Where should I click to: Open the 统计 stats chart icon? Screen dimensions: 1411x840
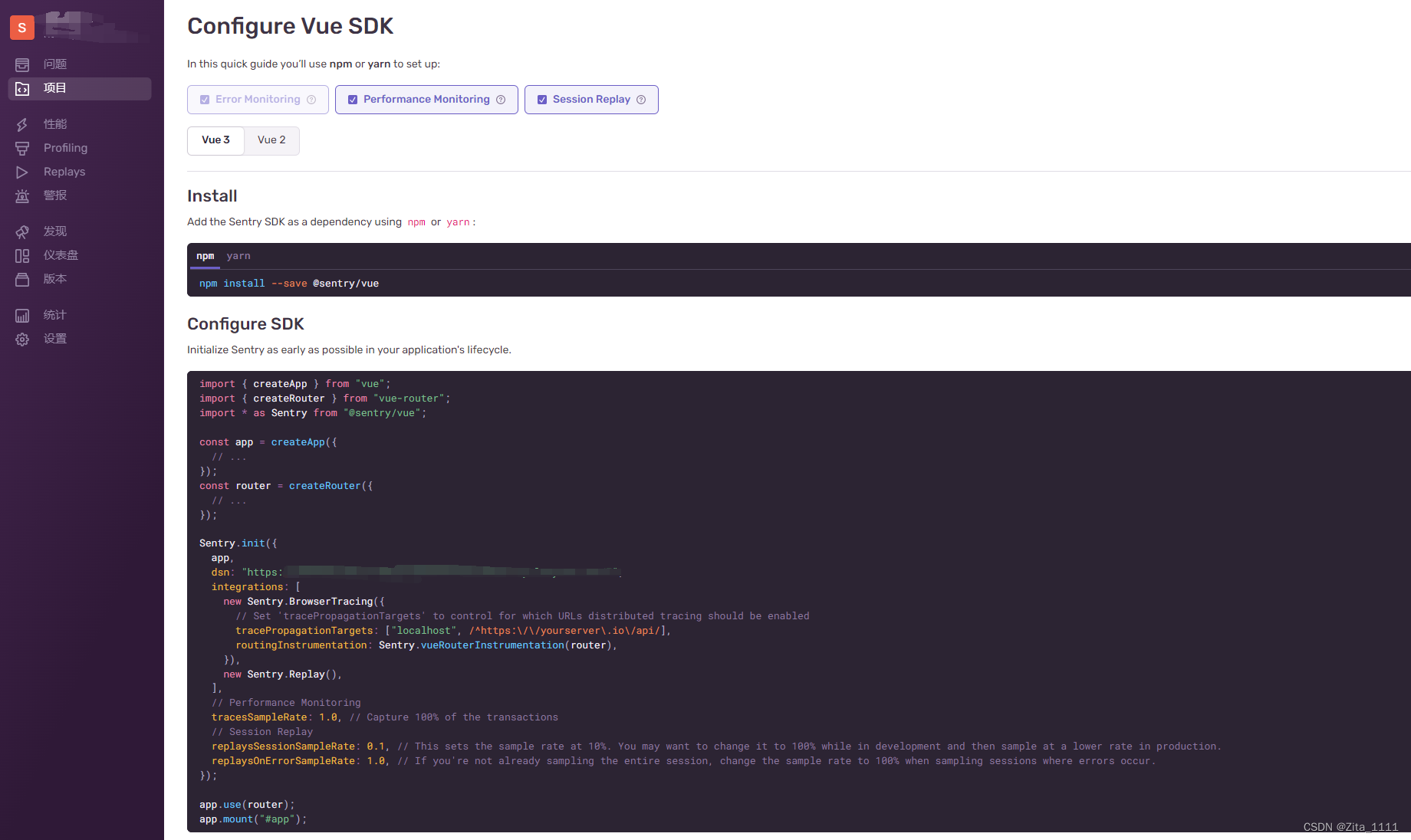(x=22, y=315)
